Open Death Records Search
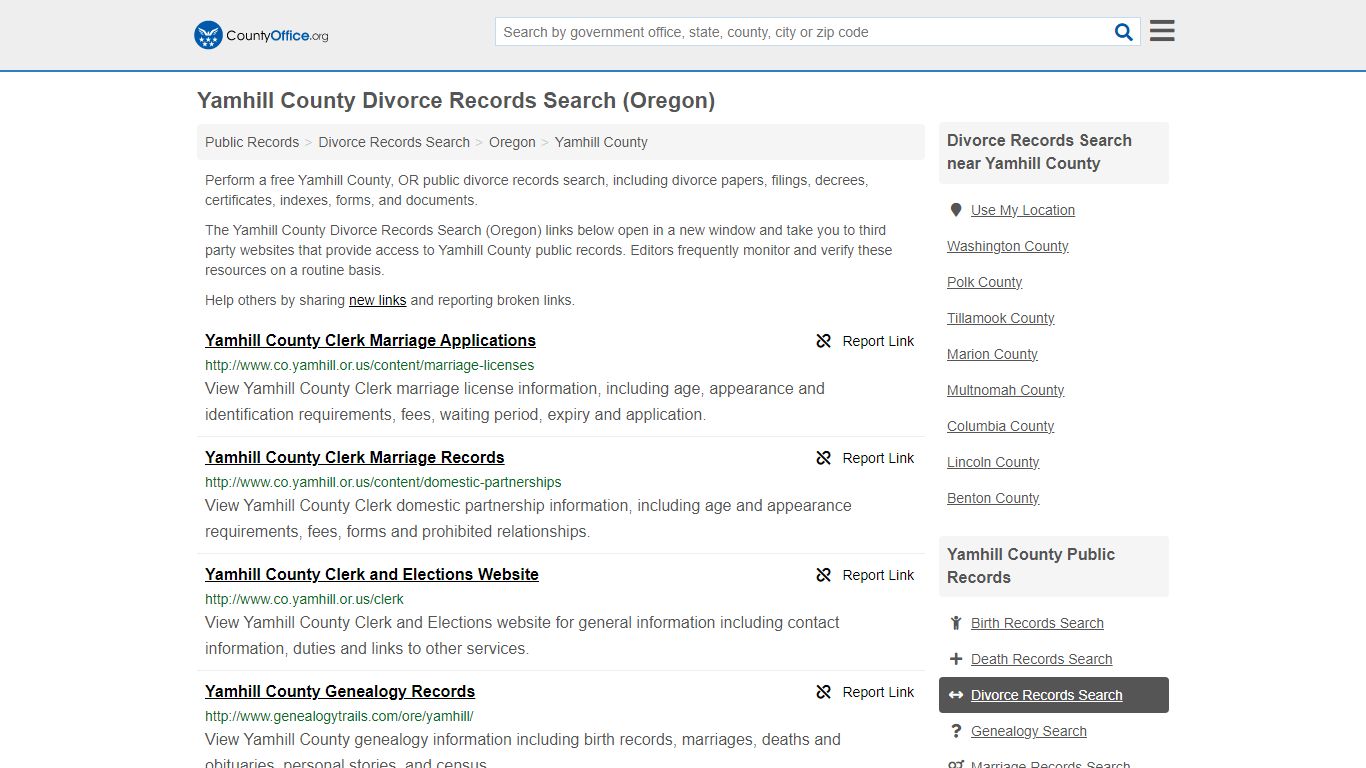Viewport: 1366px width, 768px height. tap(1041, 659)
